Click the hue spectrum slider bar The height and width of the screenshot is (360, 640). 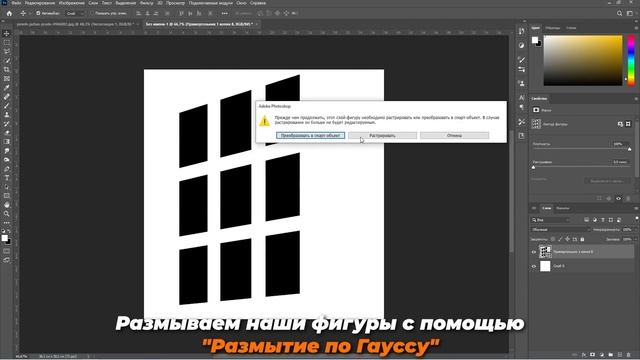tap(631, 60)
